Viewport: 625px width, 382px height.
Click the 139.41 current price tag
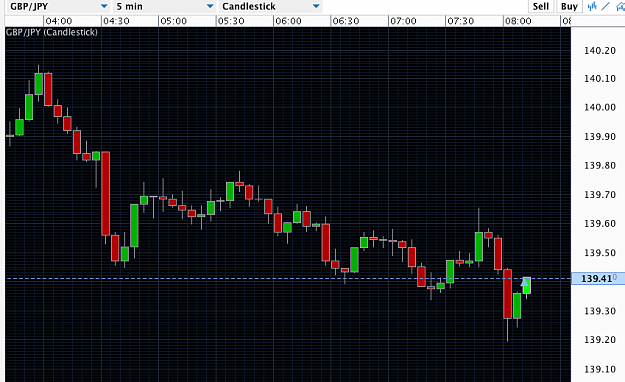click(598, 278)
